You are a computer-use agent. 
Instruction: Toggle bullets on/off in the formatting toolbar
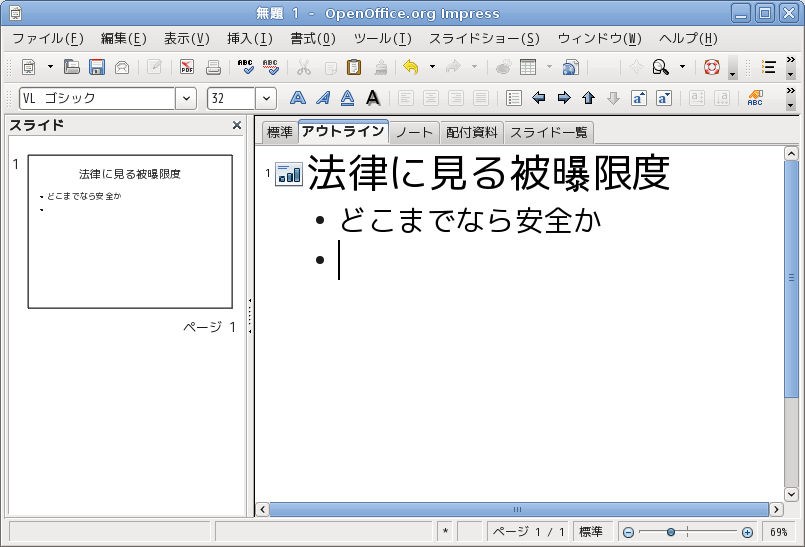point(514,98)
